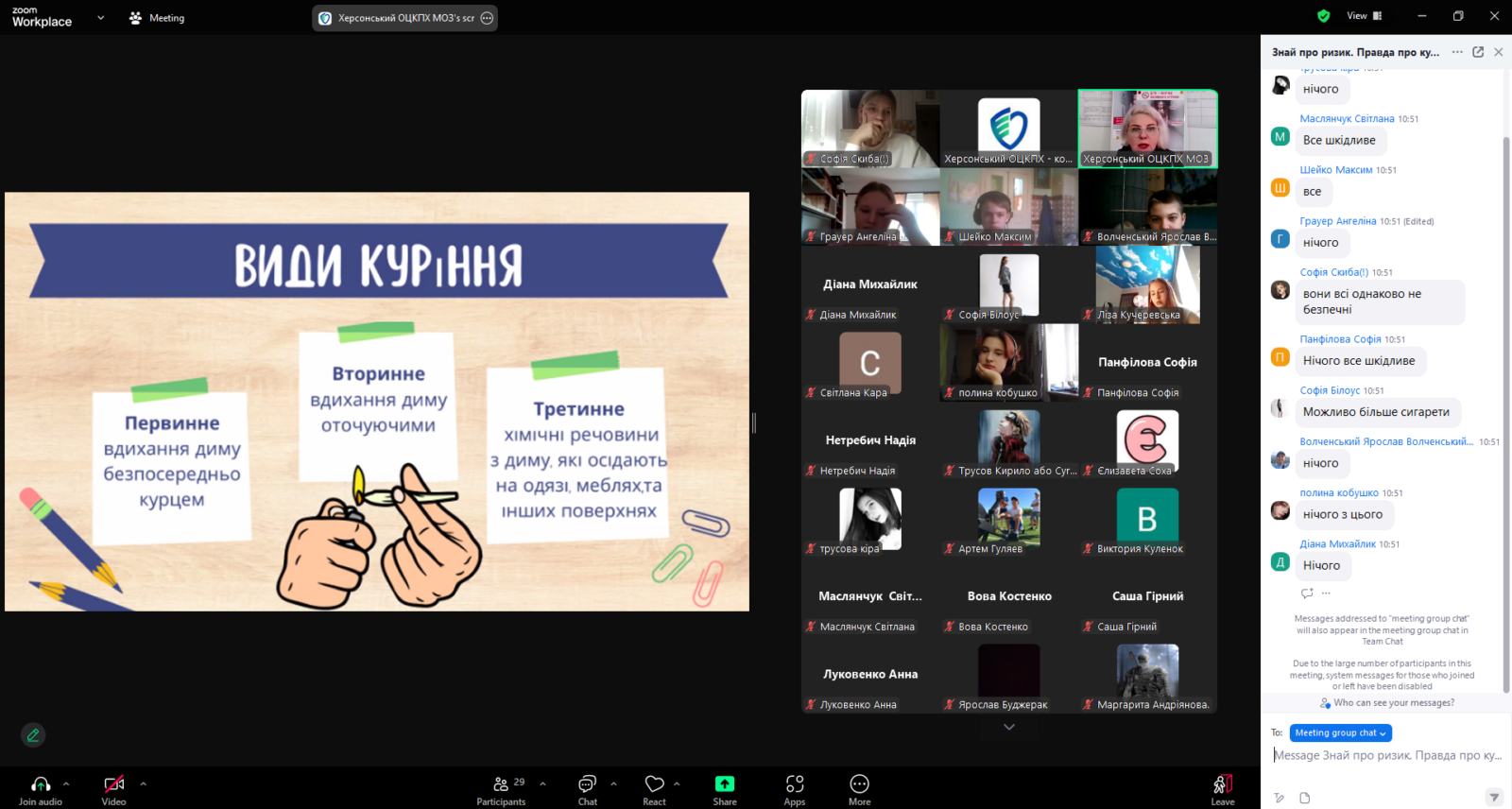This screenshot has width=1512, height=809.
Task: Expand audio options arrow beside Join audio
Action: point(66,783)
